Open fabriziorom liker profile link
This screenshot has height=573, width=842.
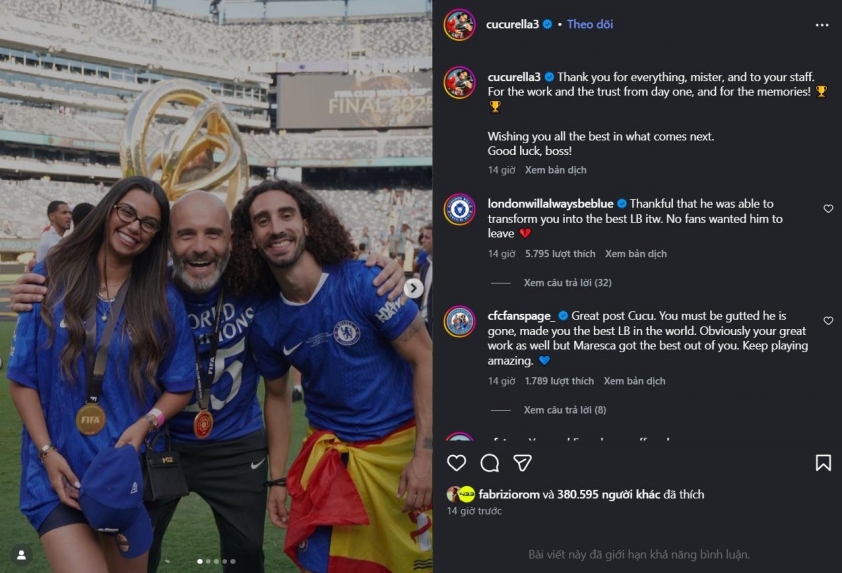click(x=510, y=494)
